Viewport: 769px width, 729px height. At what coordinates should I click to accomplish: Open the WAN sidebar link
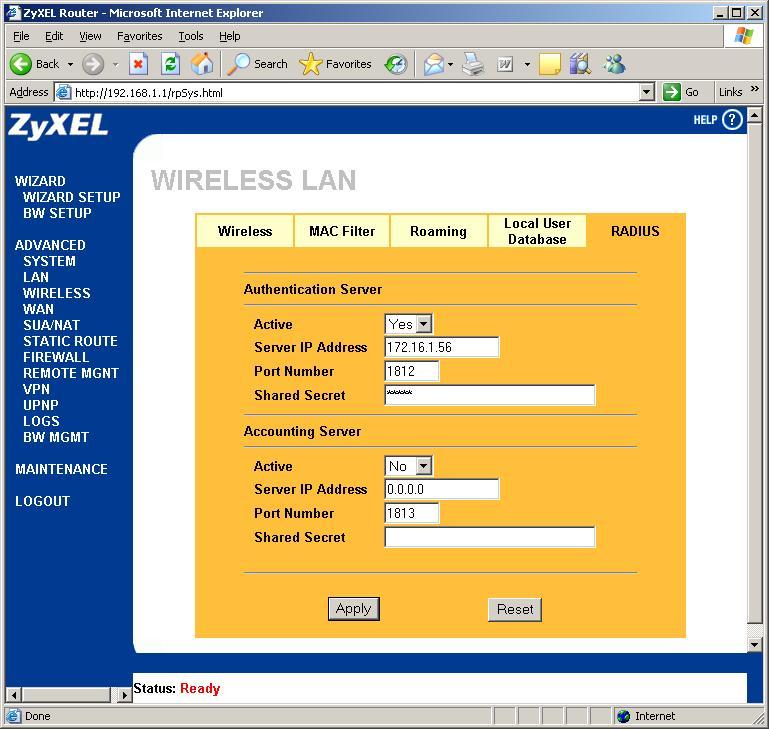click(x=38, y=309)
